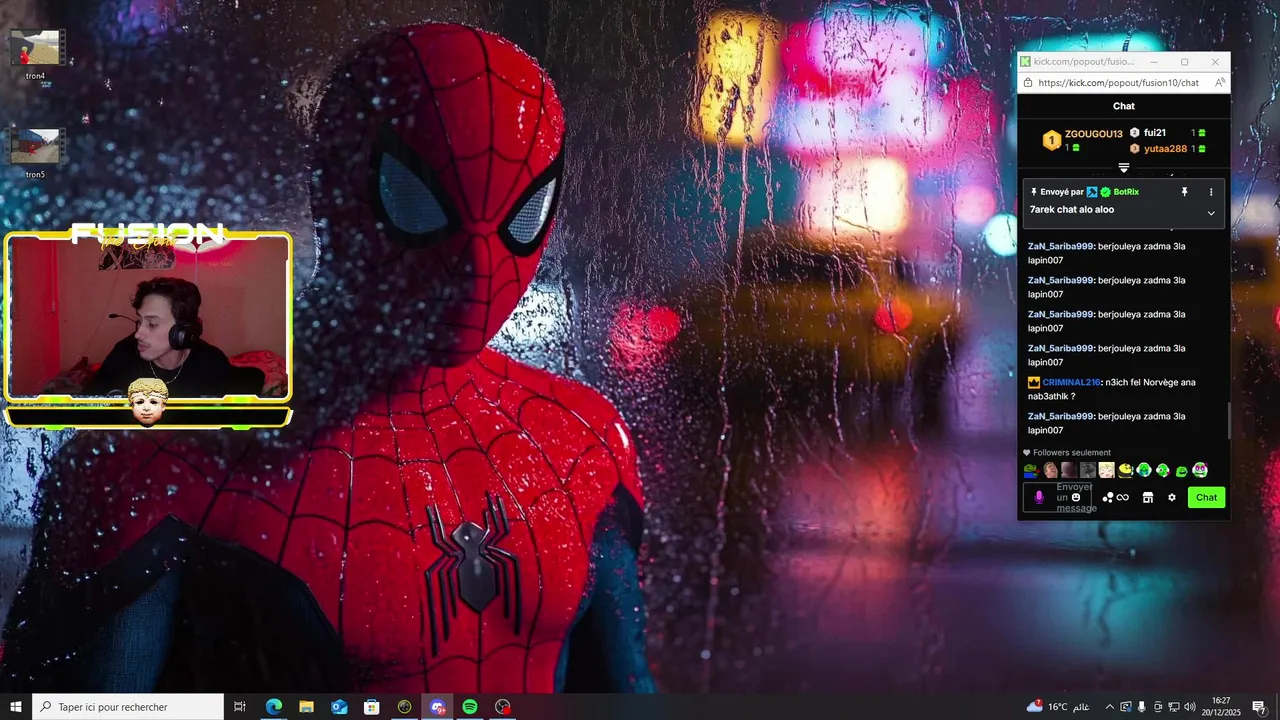Open the pinned message three-dot menu
This screenshot has width=1280, height=720.
(x=1211, y=192)
